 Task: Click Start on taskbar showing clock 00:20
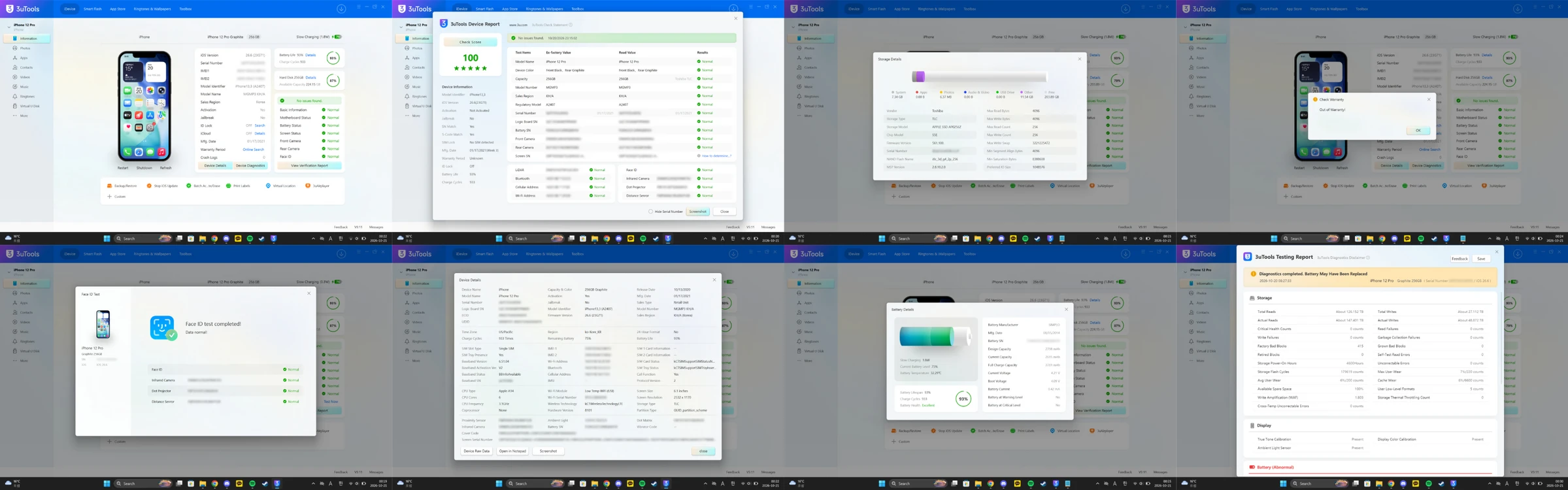pos(499,238)
